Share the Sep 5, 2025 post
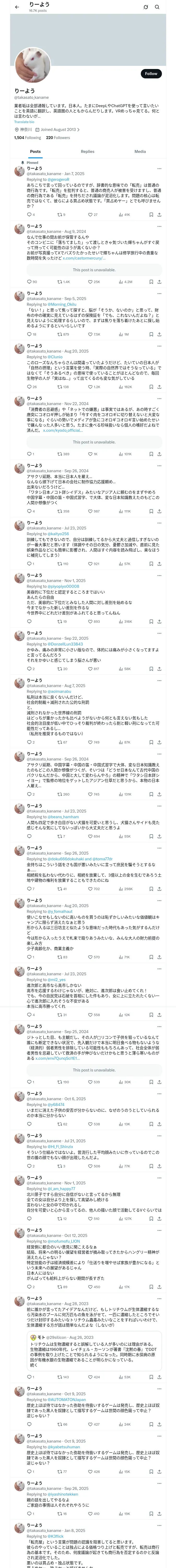Viewport: 176px width, 1568px height. (159, 334)
